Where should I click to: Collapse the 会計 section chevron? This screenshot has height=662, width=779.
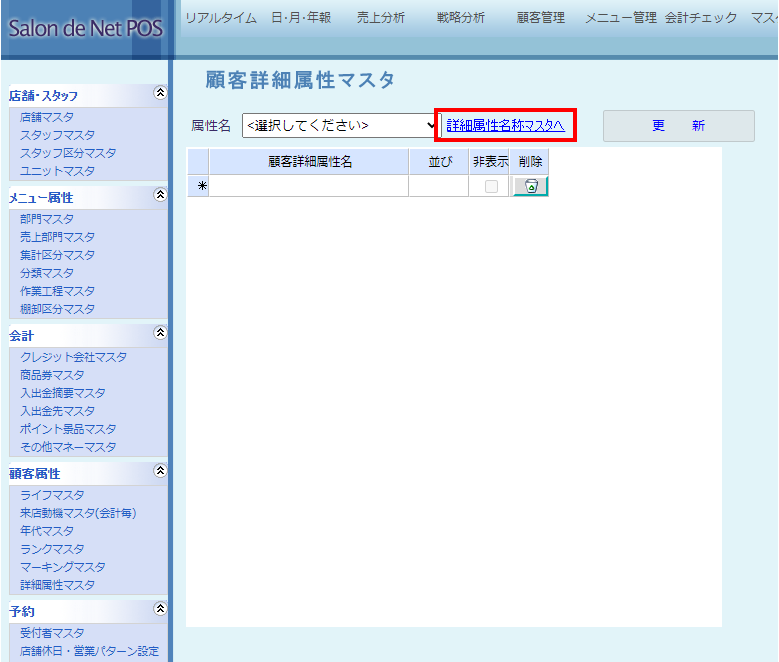tap(159, 333)
